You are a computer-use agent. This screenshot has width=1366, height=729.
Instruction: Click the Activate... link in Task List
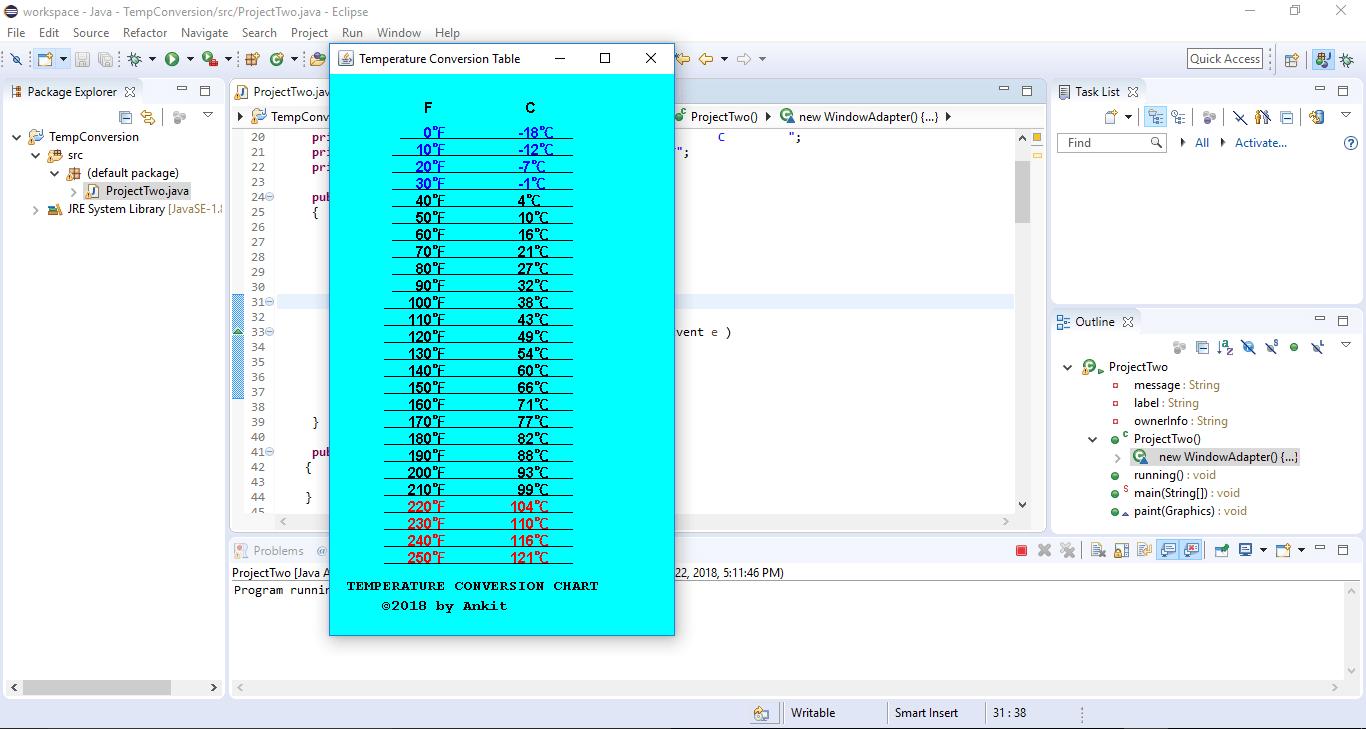[1261, 143]
